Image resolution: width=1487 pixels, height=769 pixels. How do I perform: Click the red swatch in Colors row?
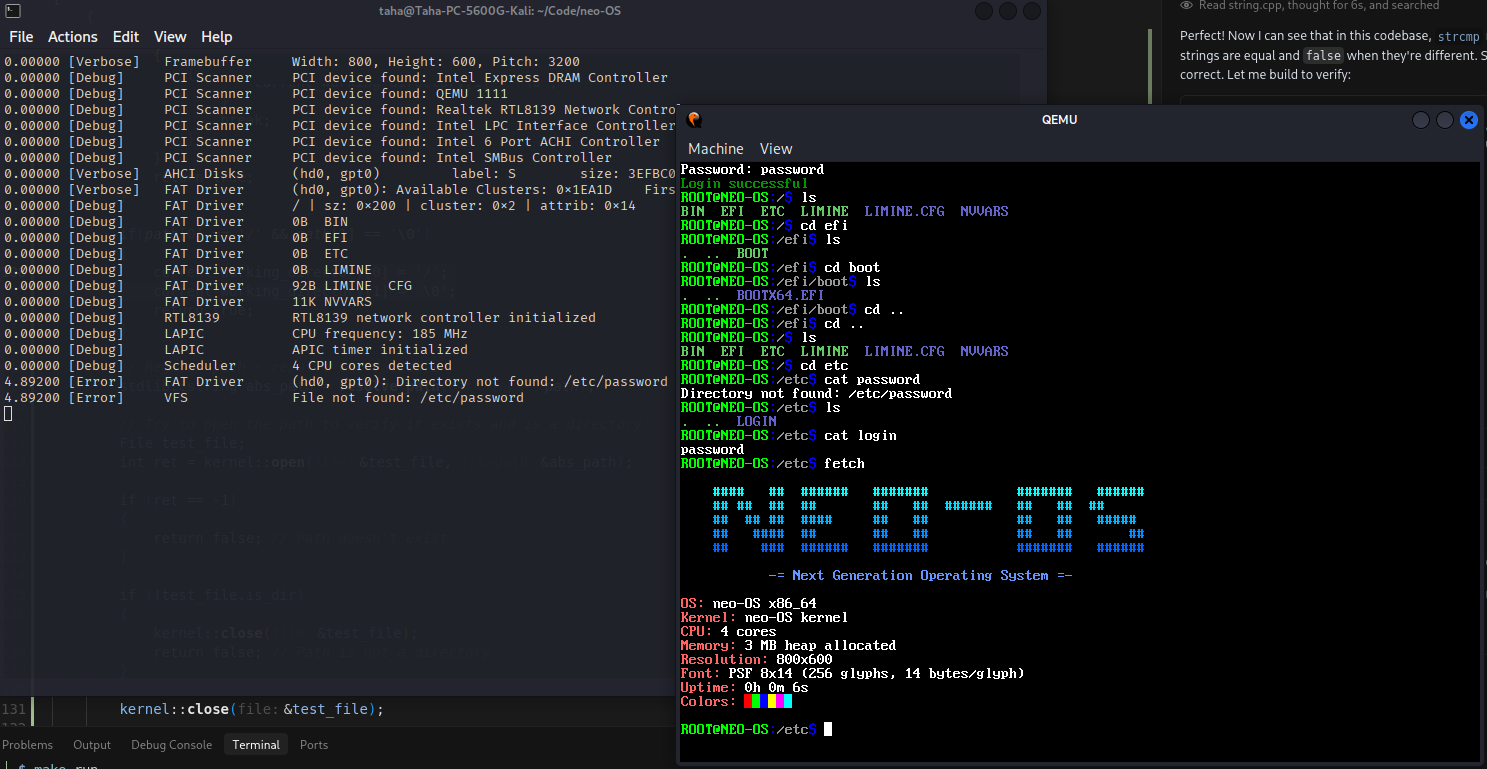pyautogui.click(x=748, y=701)
